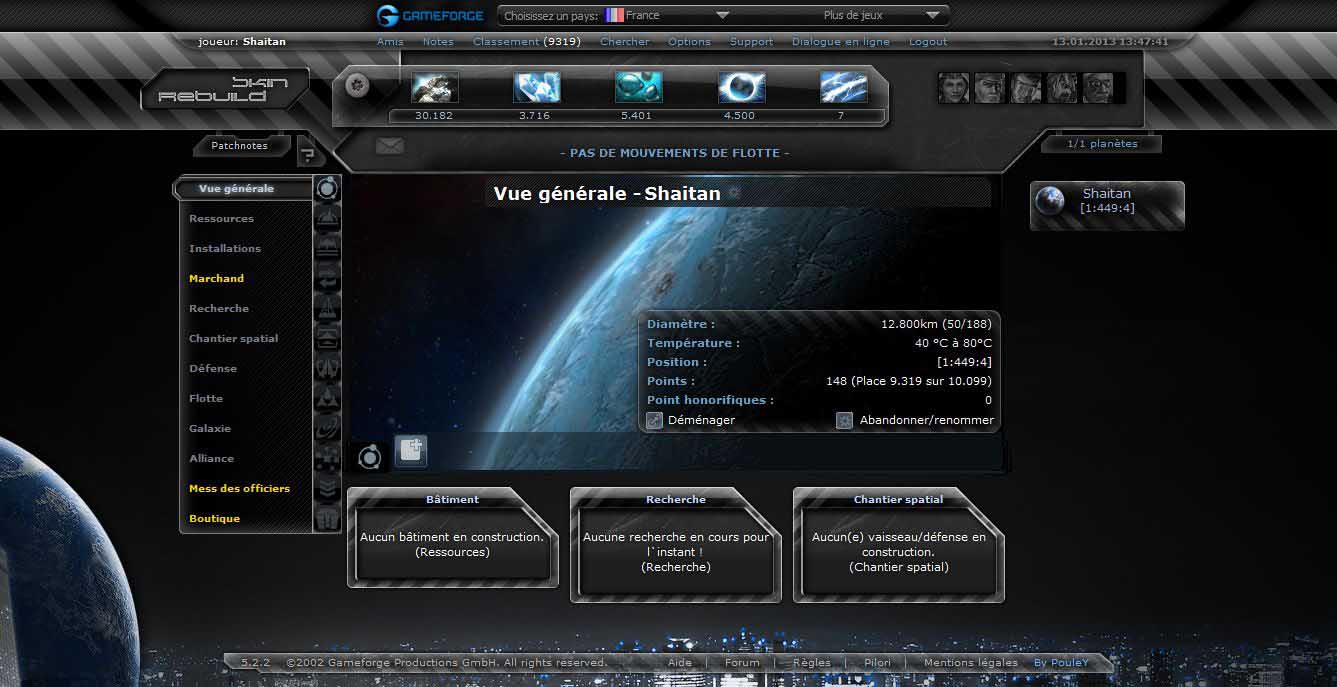Screen dimensions: 1337x687
Task: Click the icon next to Installations menu
Action: [x=328, y=248]
